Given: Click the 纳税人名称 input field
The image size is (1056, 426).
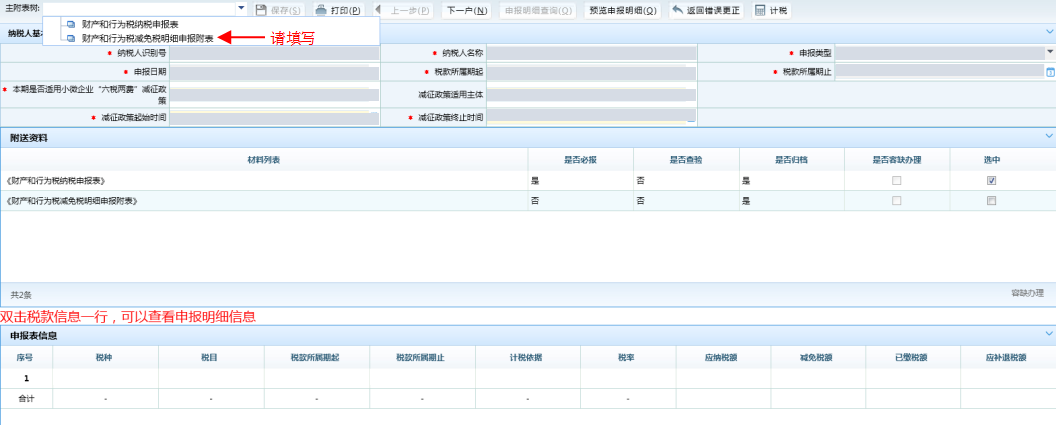Looking at the screenshot, I should point(591,53).
